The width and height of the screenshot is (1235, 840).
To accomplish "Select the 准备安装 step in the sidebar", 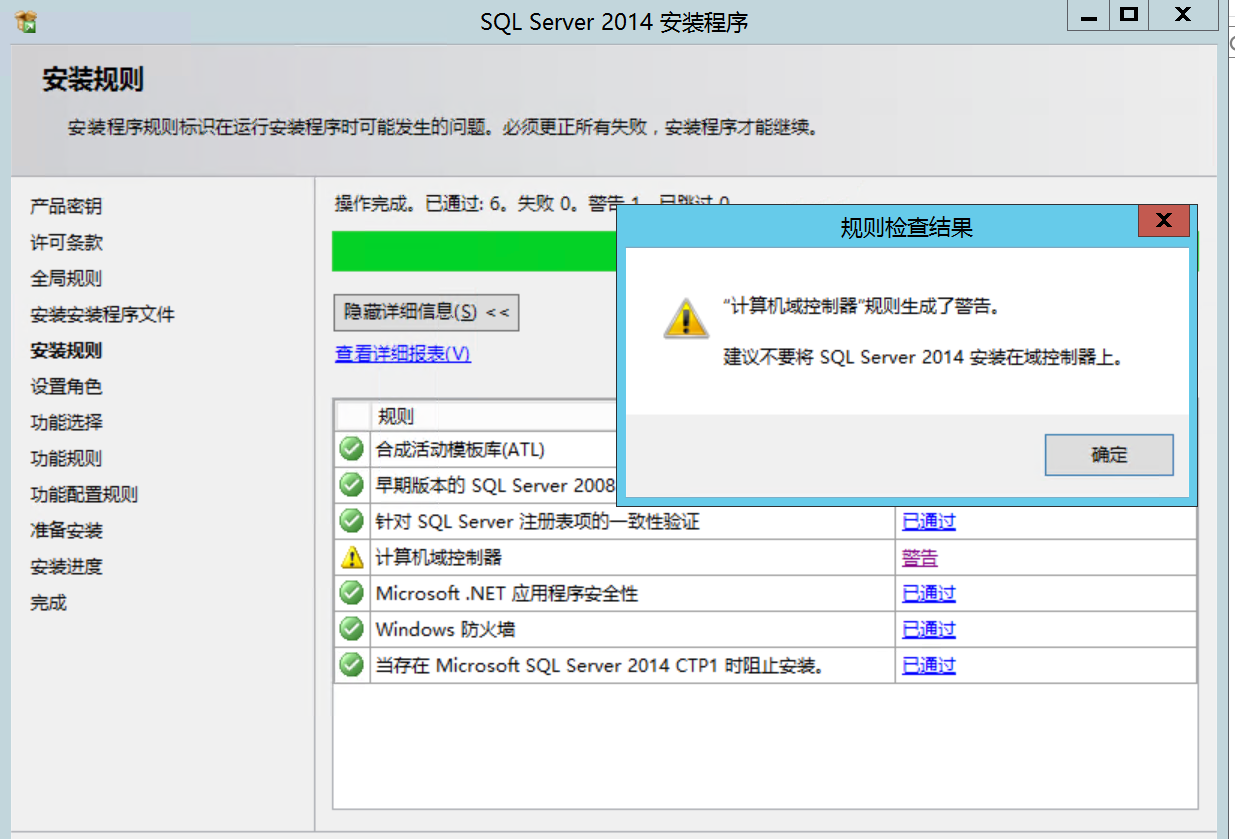I will [x=66, y=530].
